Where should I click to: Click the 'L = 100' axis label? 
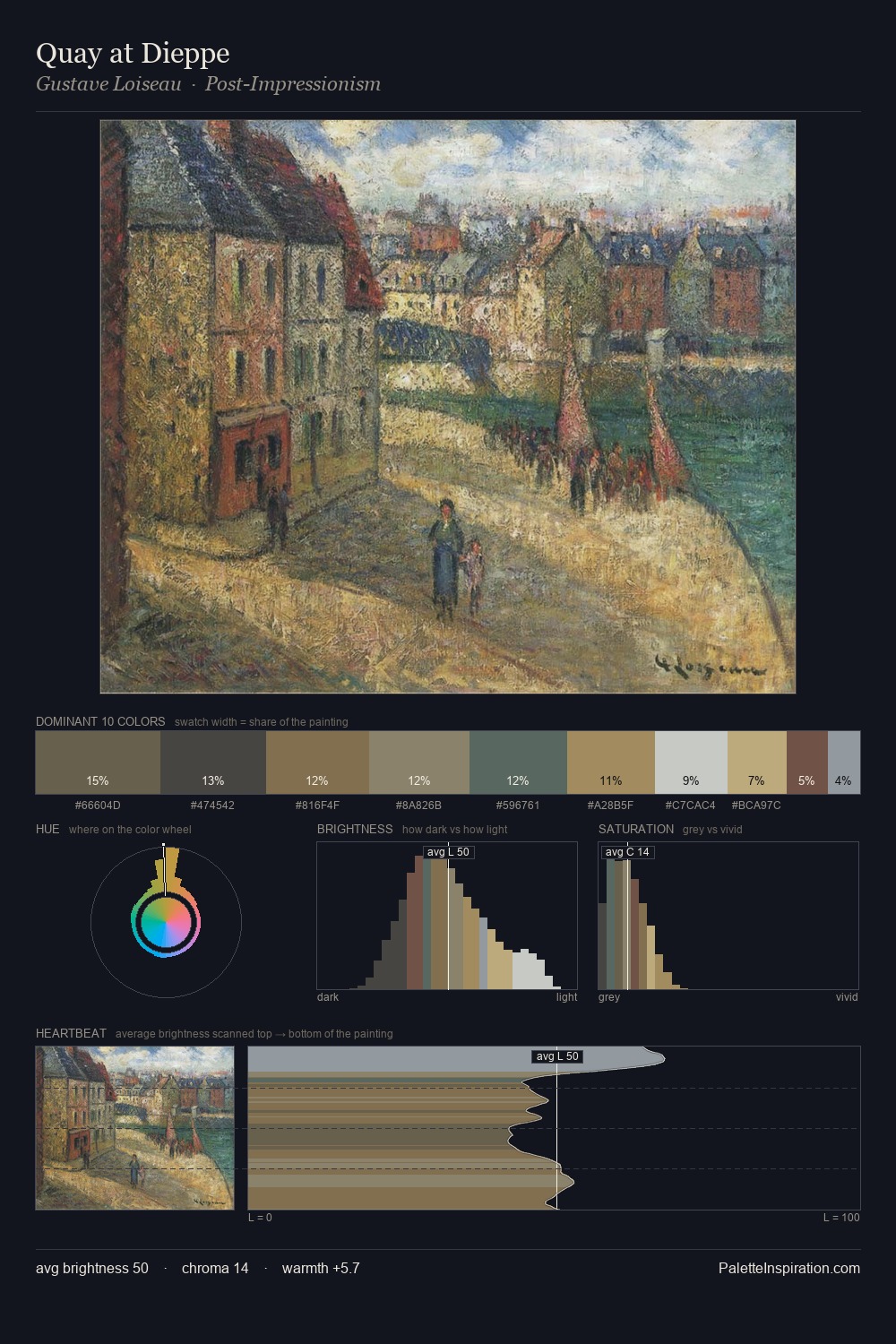coord(841,1218)
